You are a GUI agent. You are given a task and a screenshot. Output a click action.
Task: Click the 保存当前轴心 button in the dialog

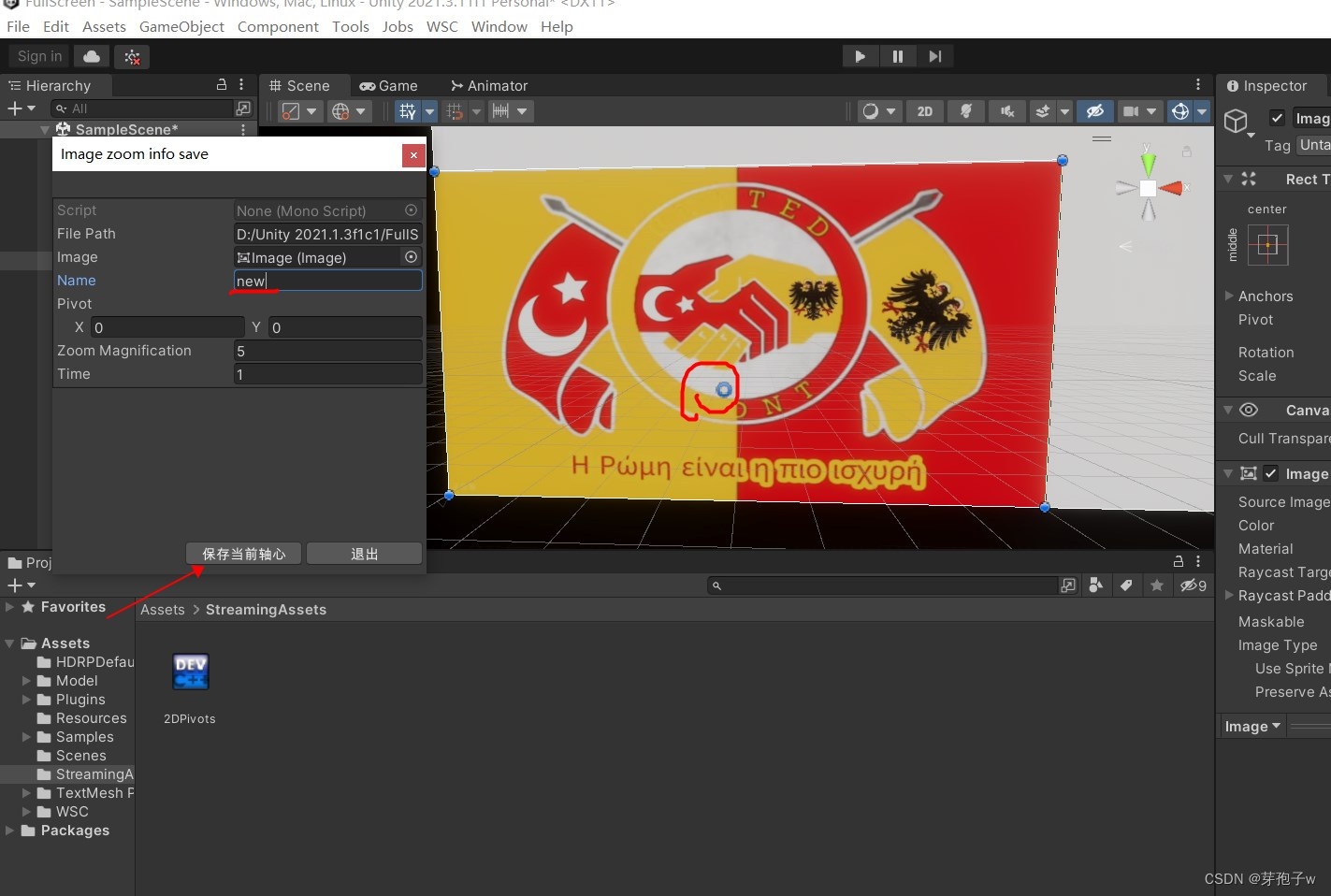click(243, 553)
